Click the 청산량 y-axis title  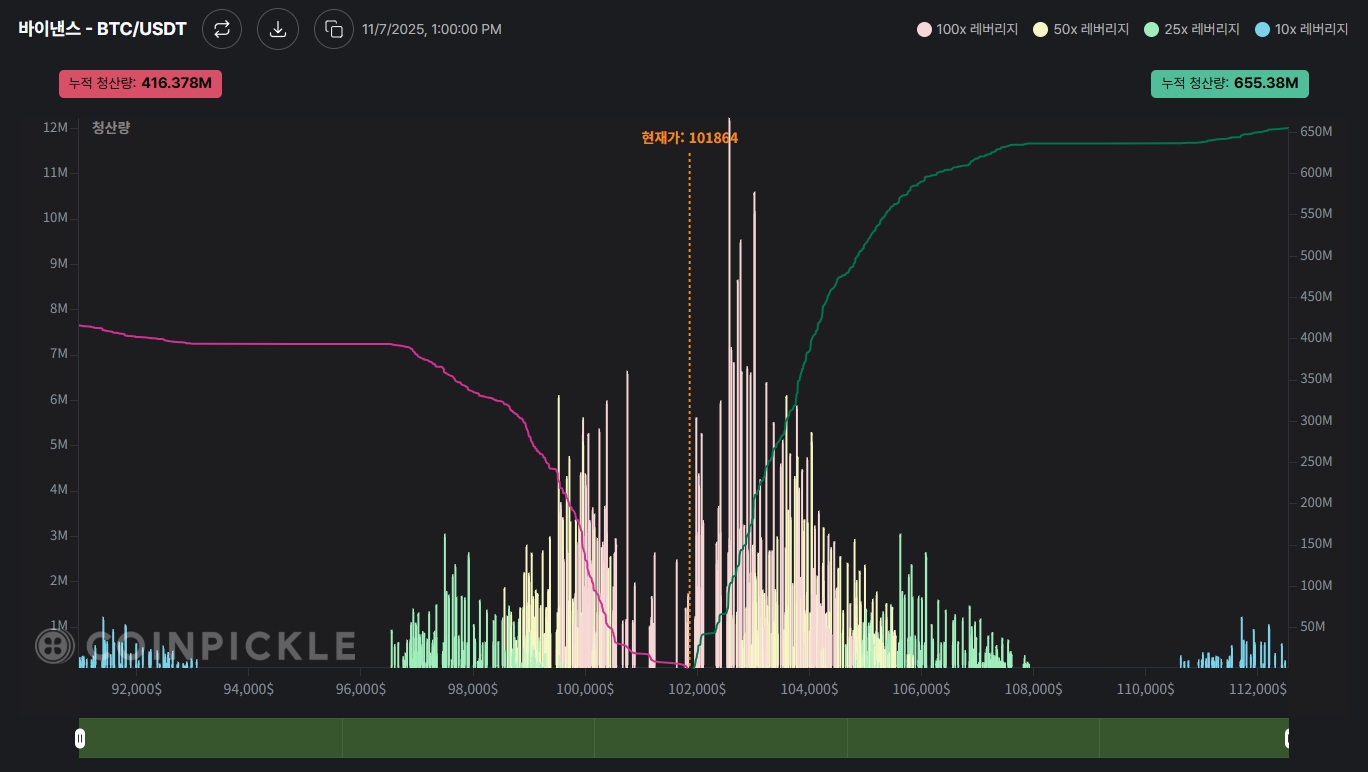(x=111, y=128)
